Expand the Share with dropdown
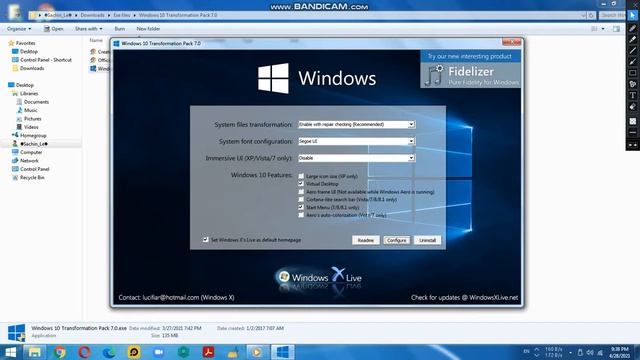Image resolution: width=640 pixels, height=360 pixels. tap(89, 29)
